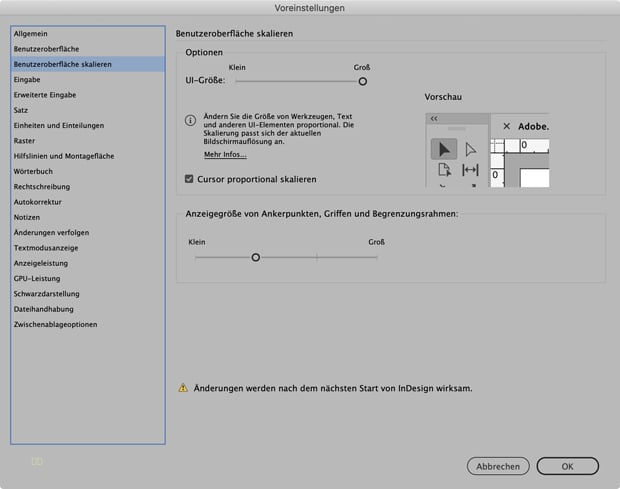Click the yellow warning icon near restart notice

pos(183,387)
